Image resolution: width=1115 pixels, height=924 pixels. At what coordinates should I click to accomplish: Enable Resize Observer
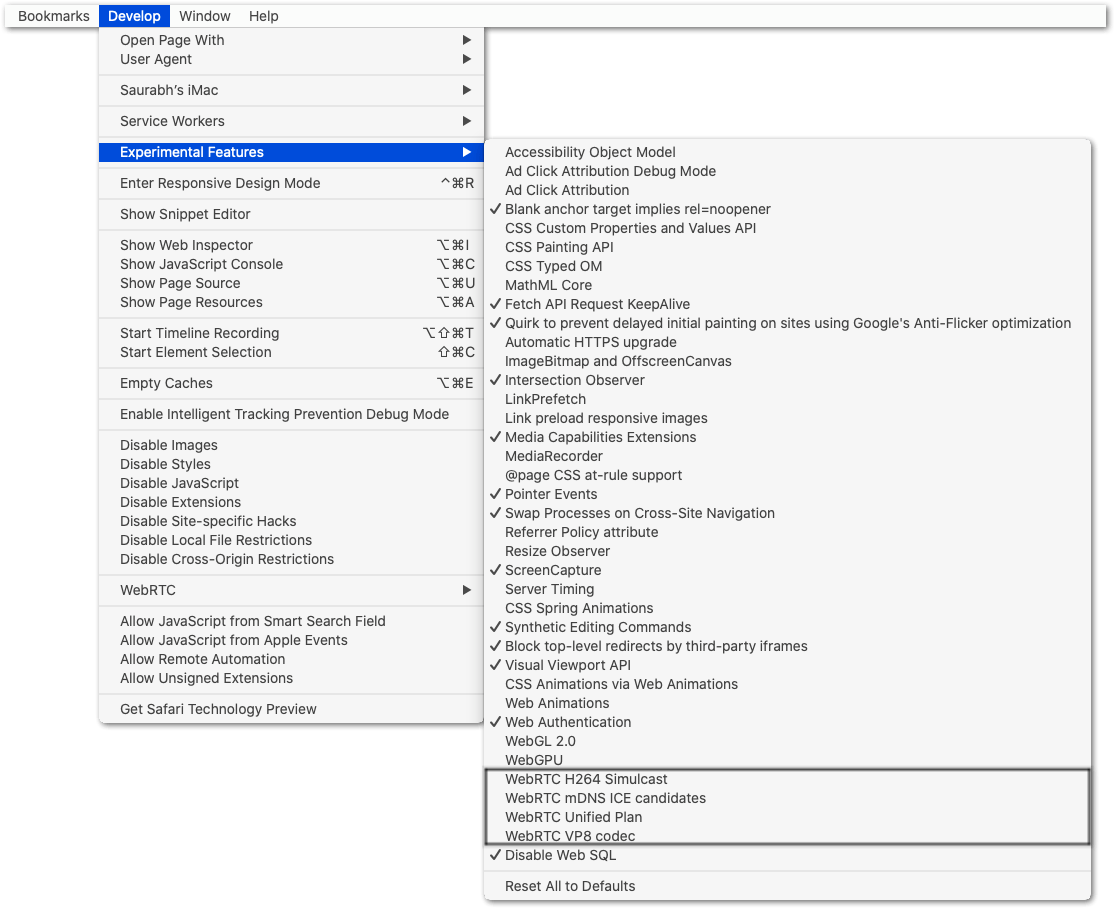[787, 552]
